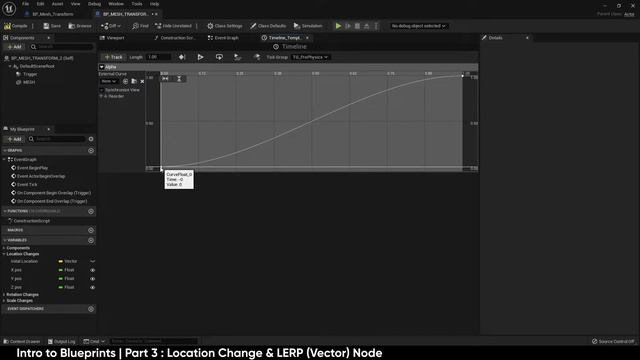Close the Timeline_Template tab

(307, 38)
